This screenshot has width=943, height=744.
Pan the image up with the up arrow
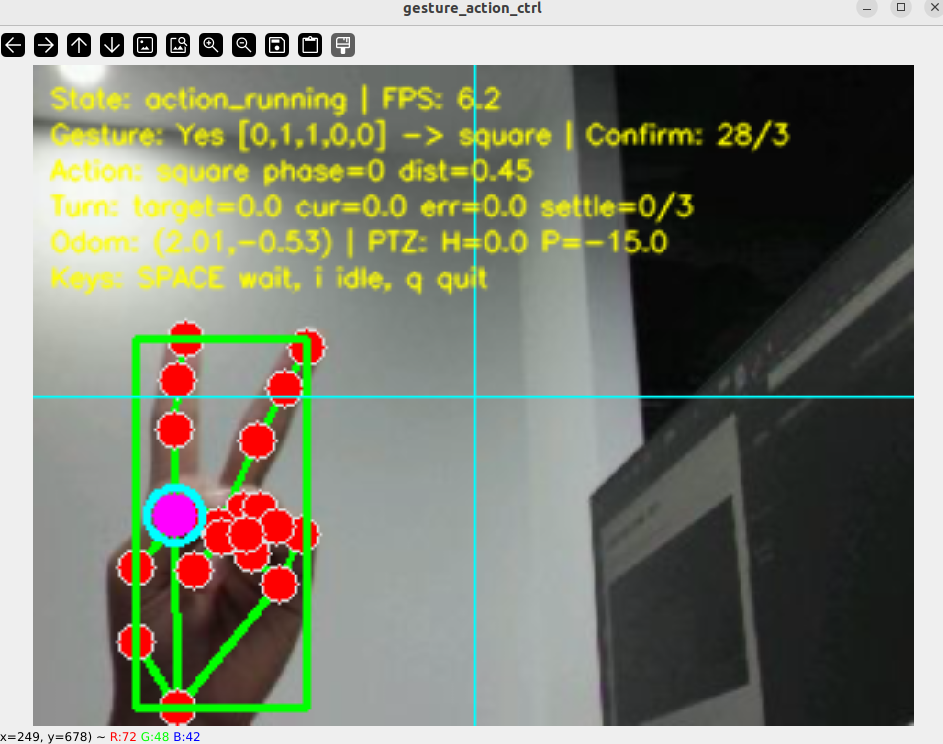click(79, 45)
